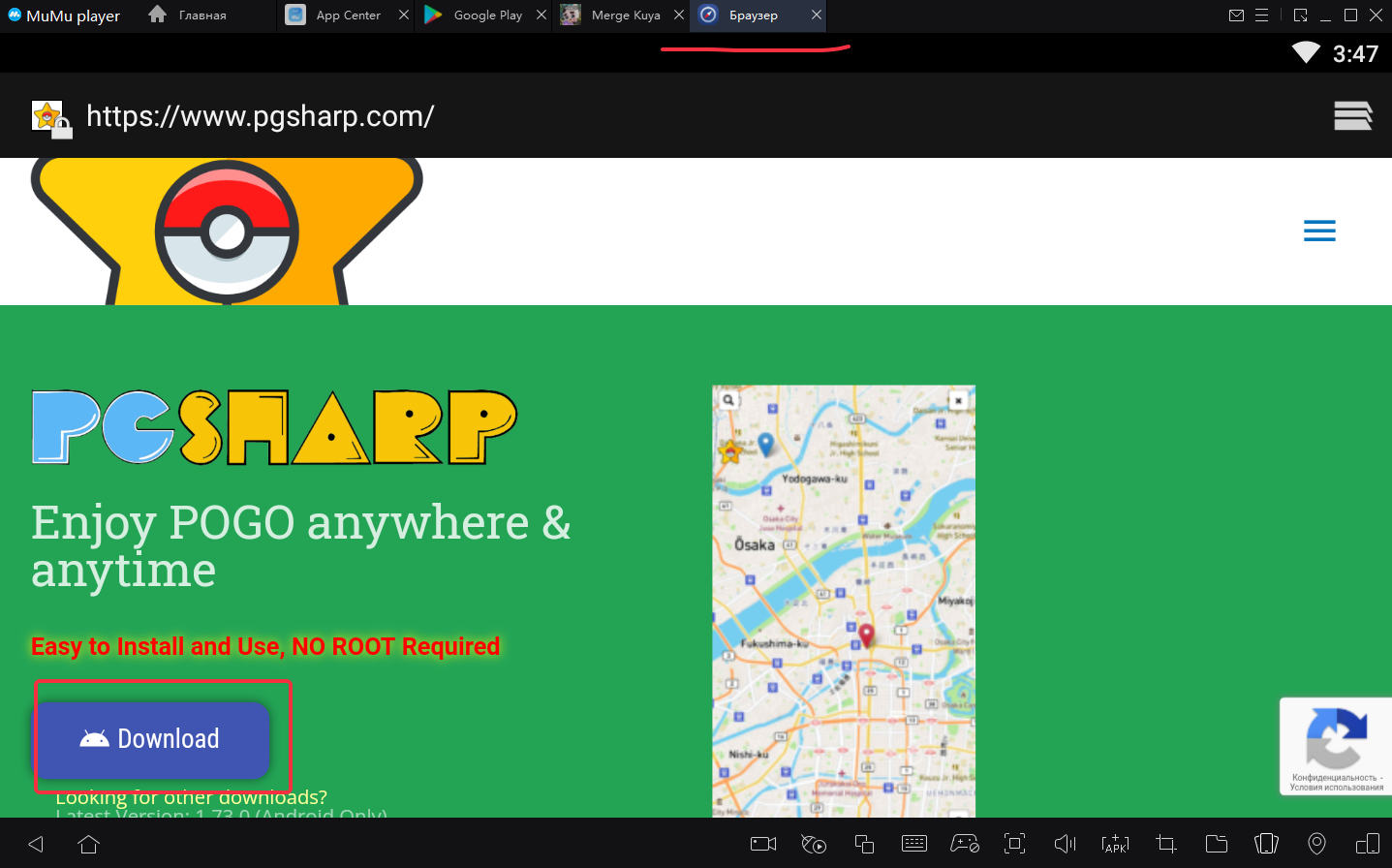Image resolution: width=1392 pixels, height=868 pixels.
Task: Take a screenshot with crop icon
Action: tap(1166, 844)
